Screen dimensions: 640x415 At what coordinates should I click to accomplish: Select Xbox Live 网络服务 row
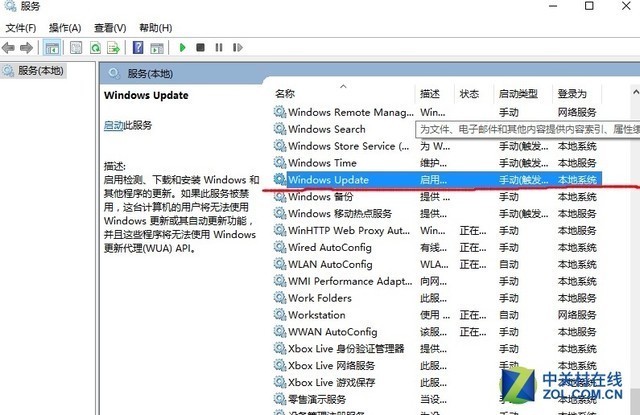pyautogui.click(x=437, y=366)
